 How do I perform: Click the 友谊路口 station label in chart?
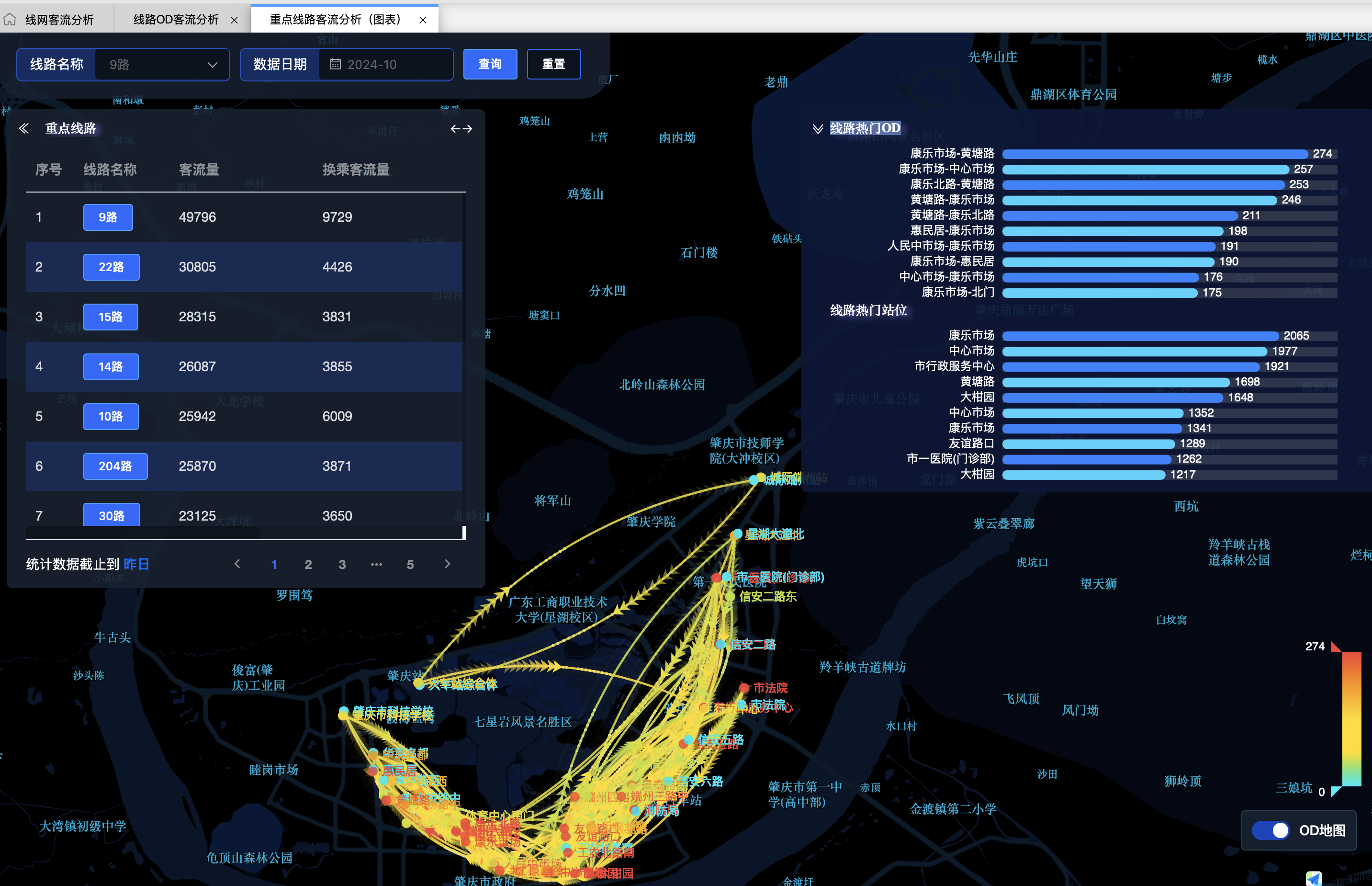coord(971,443)
